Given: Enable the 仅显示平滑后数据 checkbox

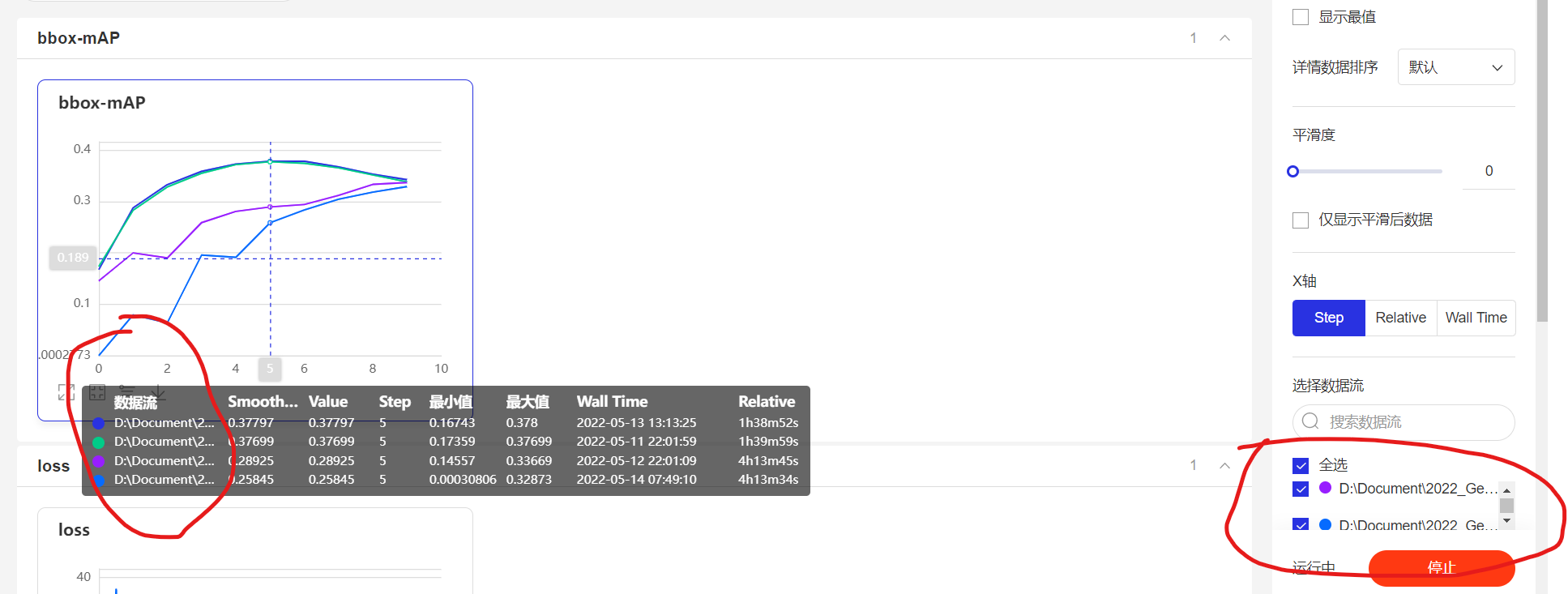Looking at the screenshot, I should coord(1301,220).
